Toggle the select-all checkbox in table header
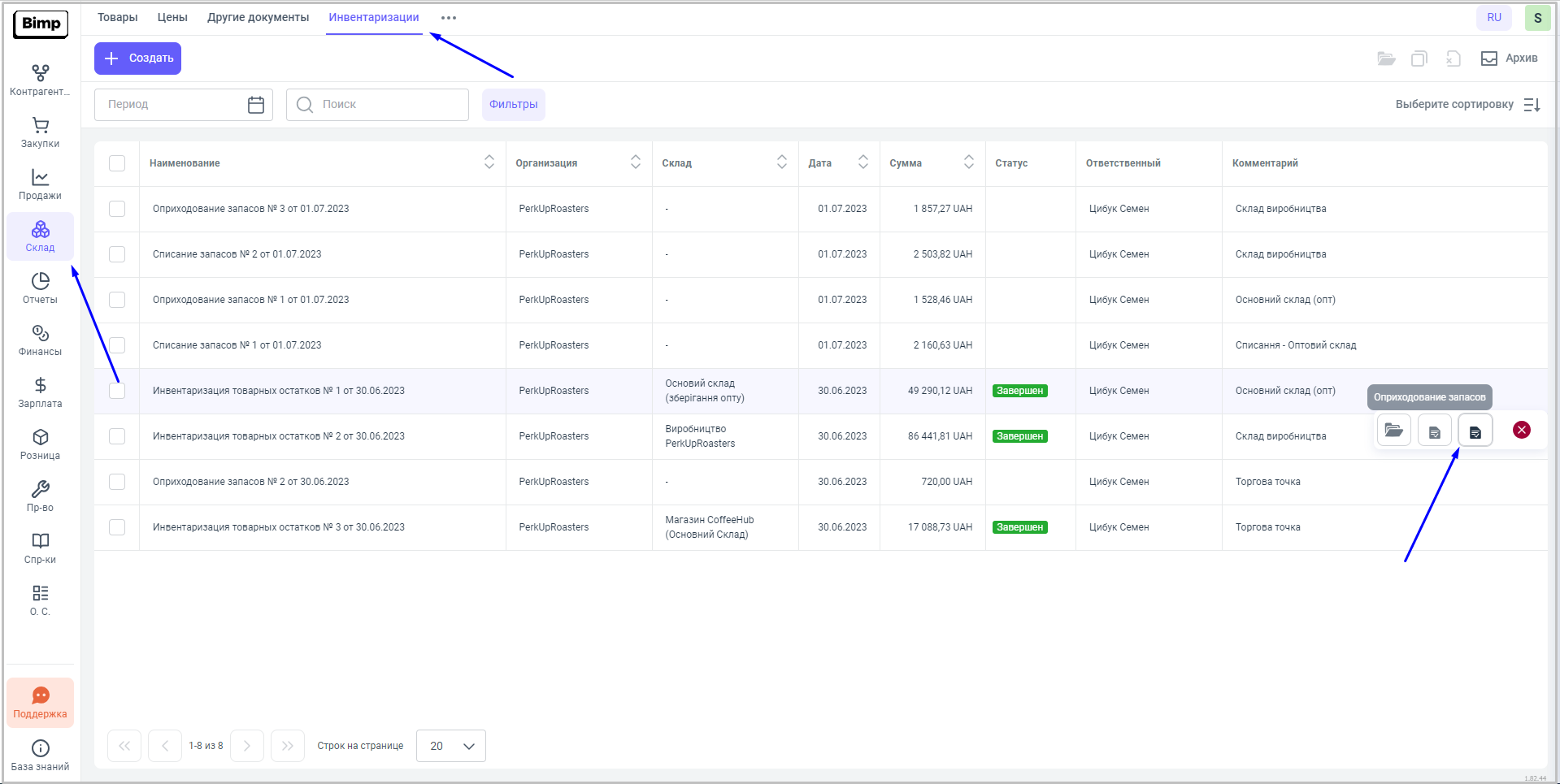 [x=117, y=163]
